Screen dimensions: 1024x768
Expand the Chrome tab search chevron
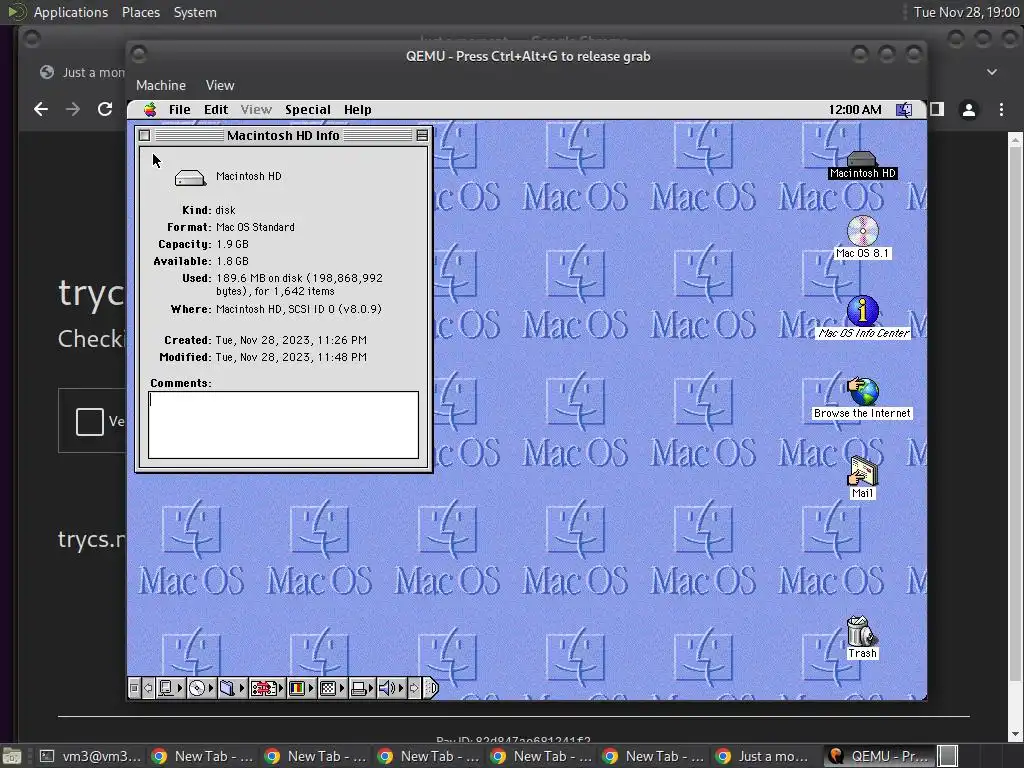(992, 72)
